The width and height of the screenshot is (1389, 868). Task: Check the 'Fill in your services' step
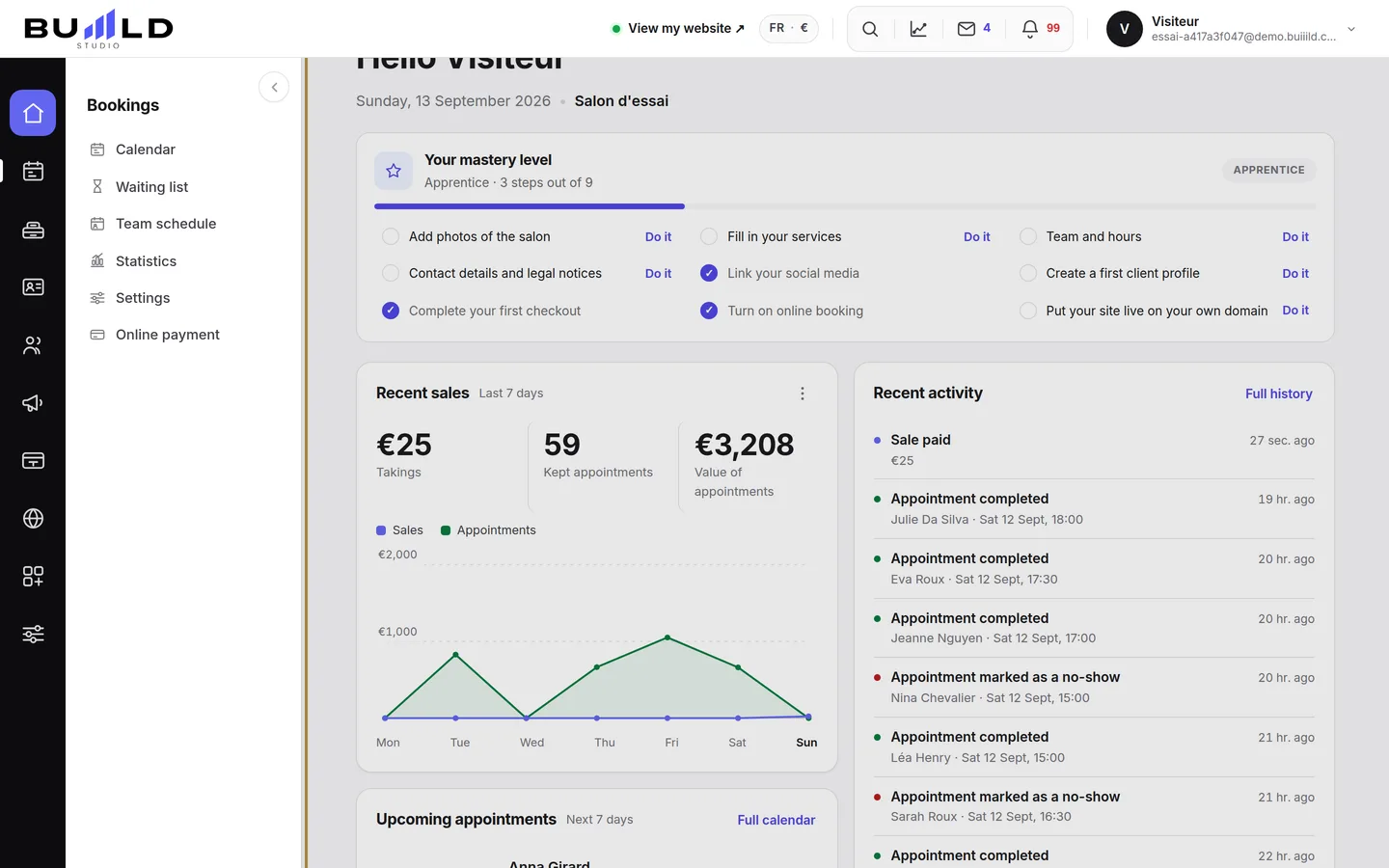pos(709,236)
